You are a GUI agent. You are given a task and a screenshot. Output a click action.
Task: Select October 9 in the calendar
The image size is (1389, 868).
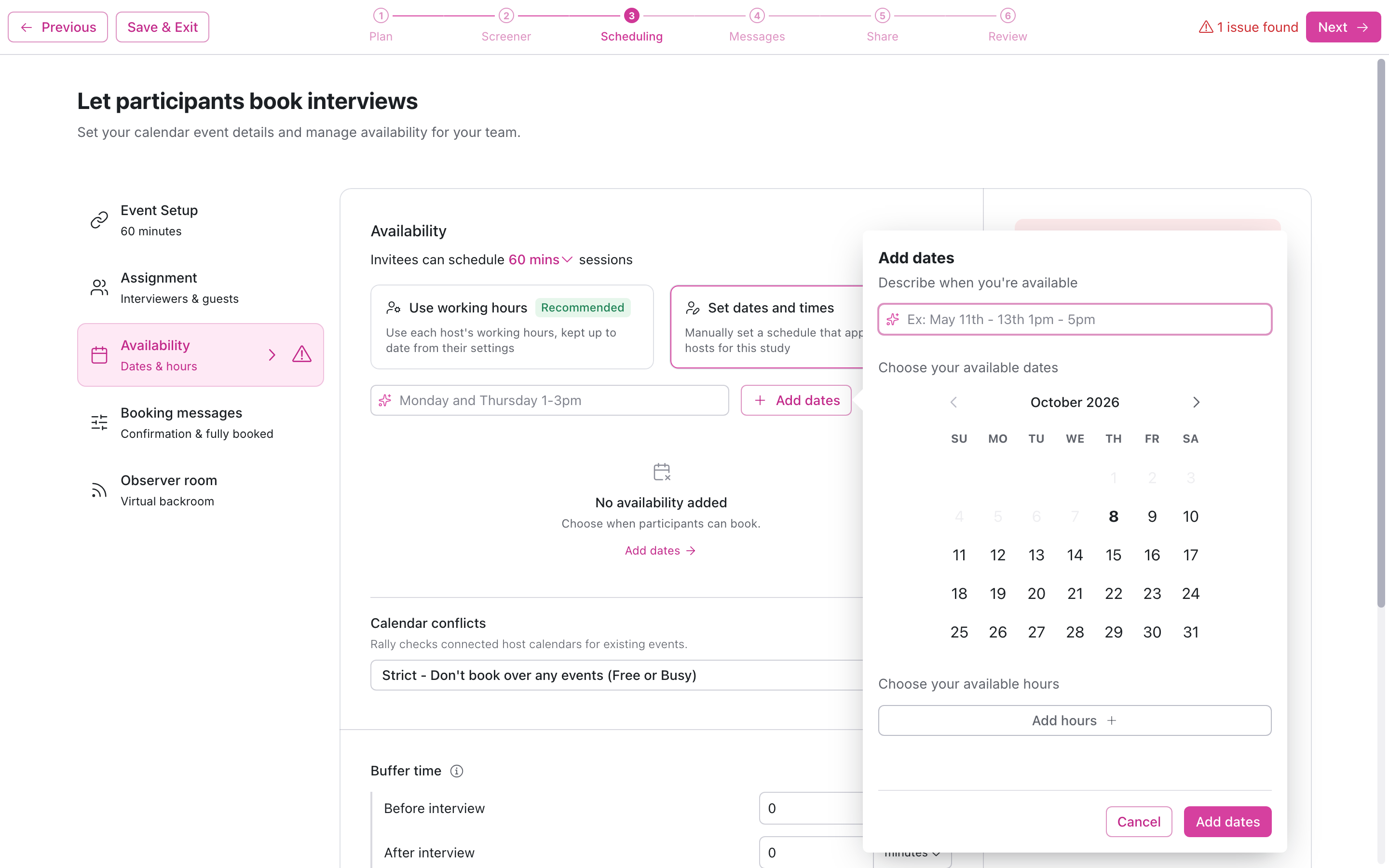tap(1152, 516)
